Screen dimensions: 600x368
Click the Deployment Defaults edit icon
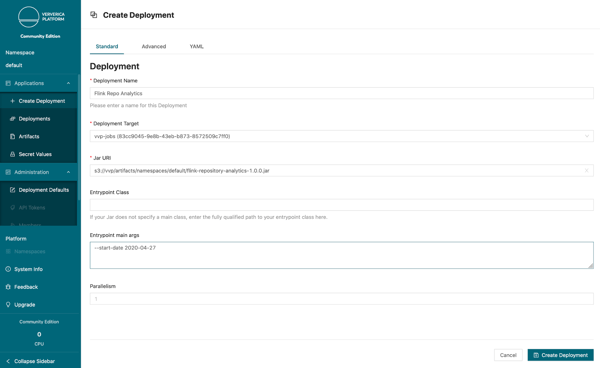12,190
